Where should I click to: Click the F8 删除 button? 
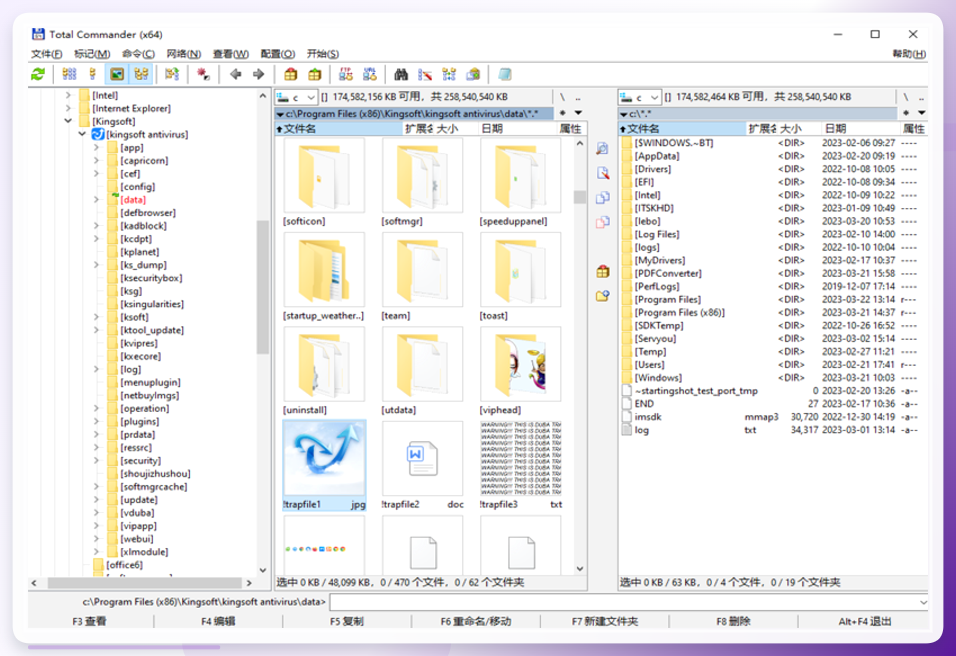[x=733, y=621]
